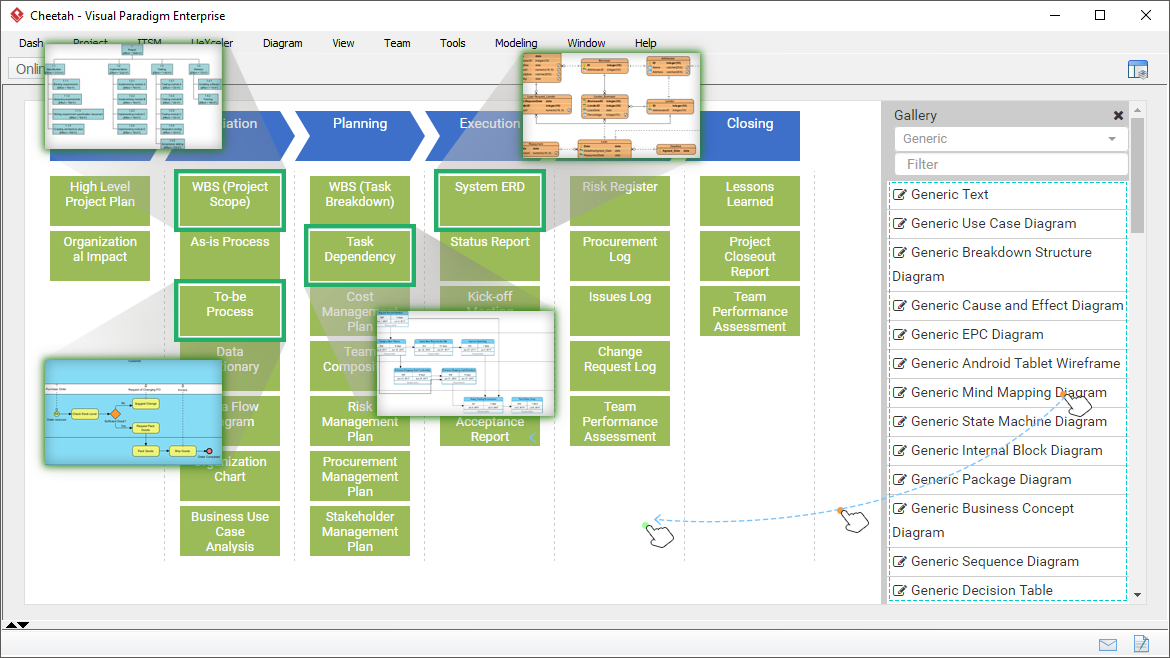Screen dimensions: 1170x658
Task: Open the Team menu
Action: 397,43
